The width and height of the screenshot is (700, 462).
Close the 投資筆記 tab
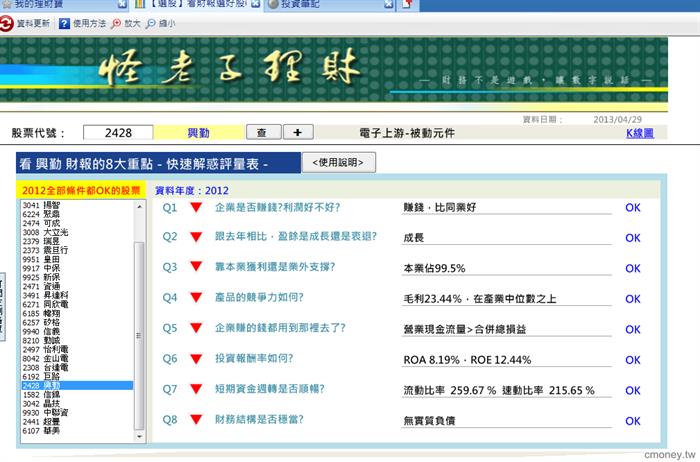tap(389, 4)
